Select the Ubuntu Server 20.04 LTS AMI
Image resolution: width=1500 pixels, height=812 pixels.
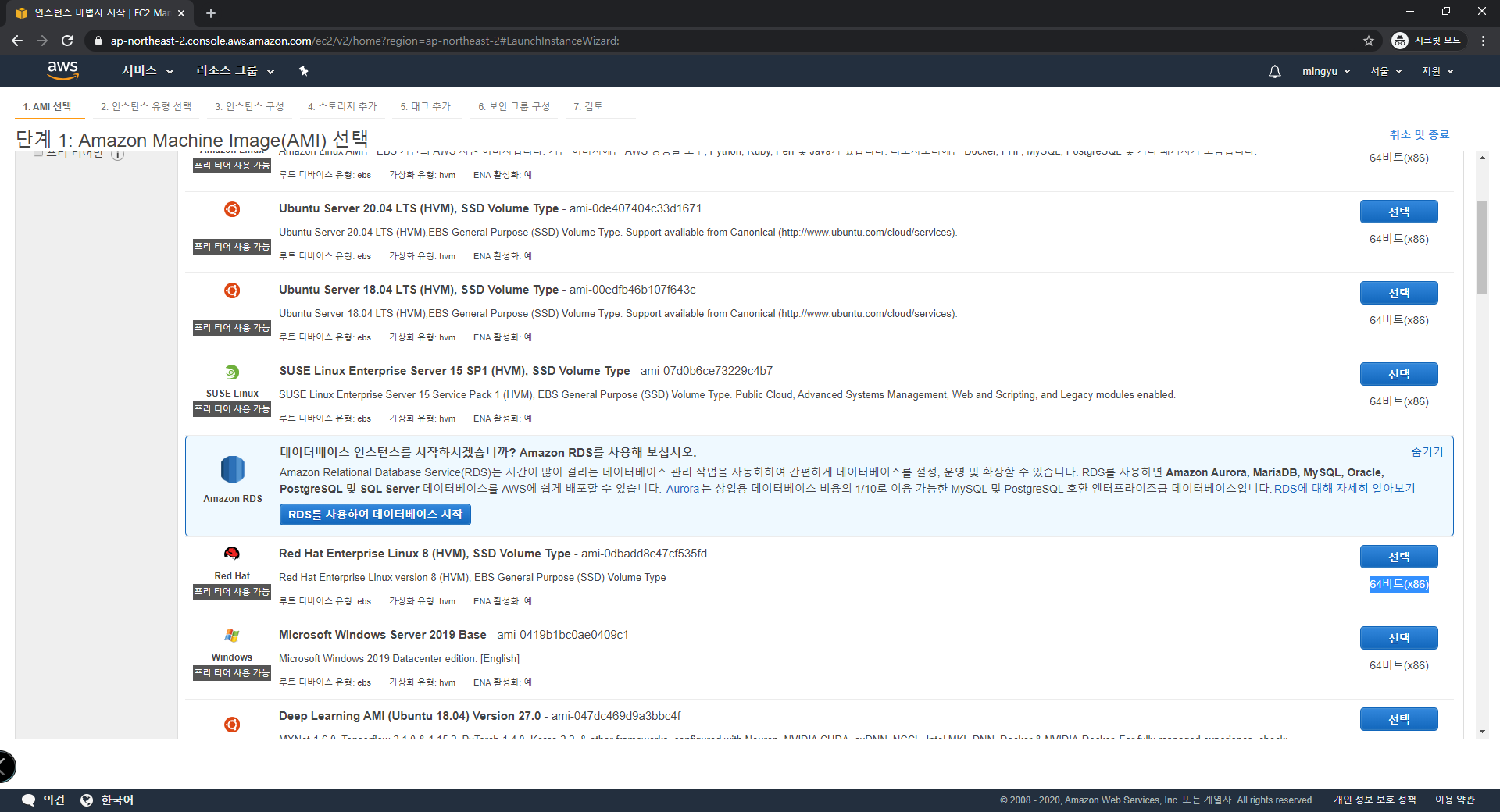pyautogui.click(x=1398, y=212)
